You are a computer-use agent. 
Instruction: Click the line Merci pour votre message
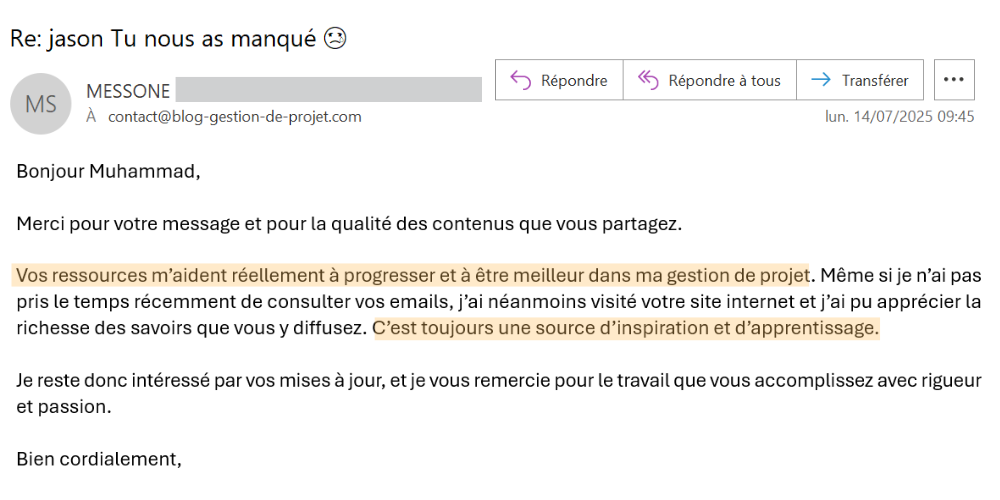349,224
